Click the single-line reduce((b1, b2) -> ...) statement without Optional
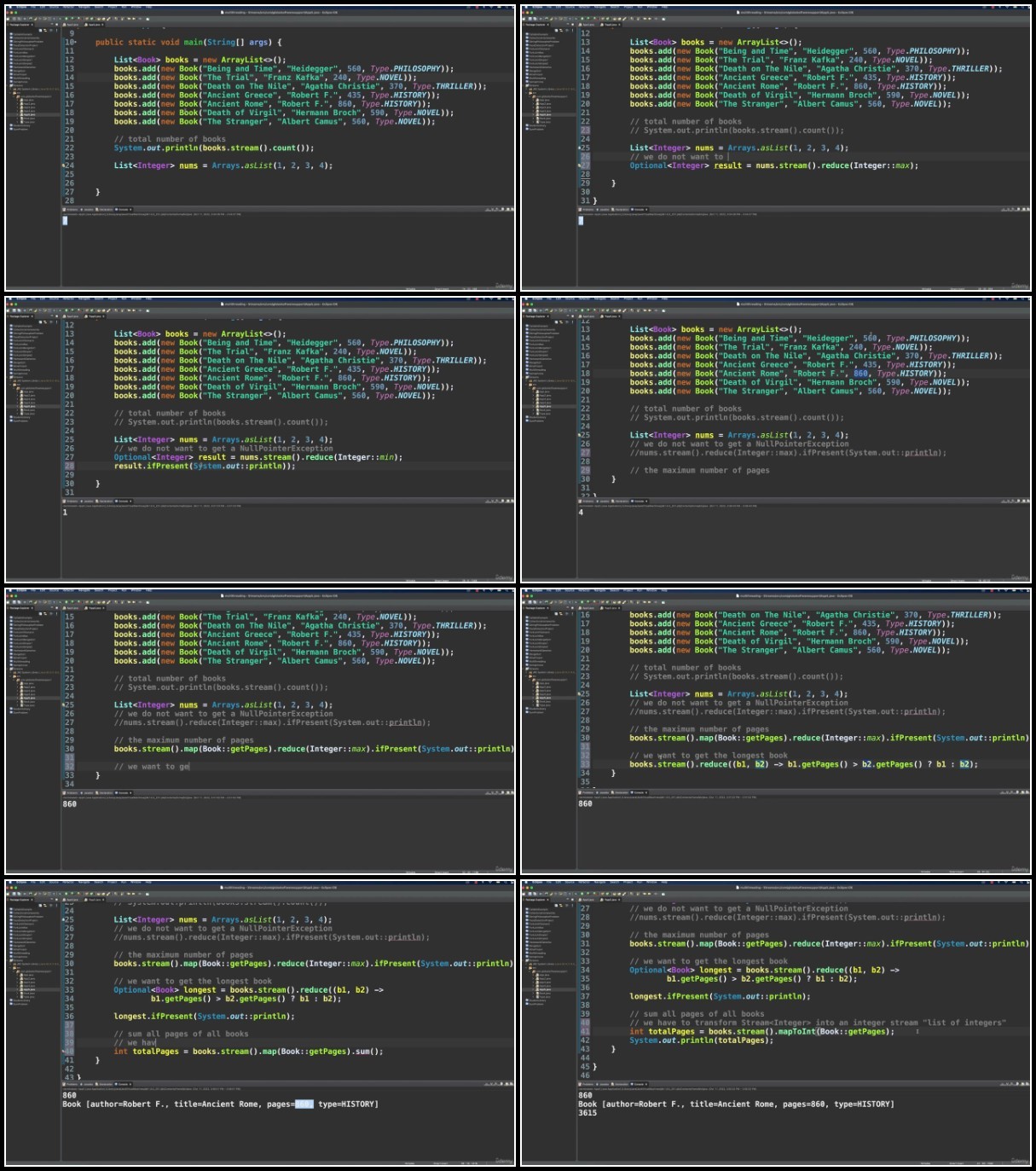1036x1171 pixels. (x=804, y=764)
